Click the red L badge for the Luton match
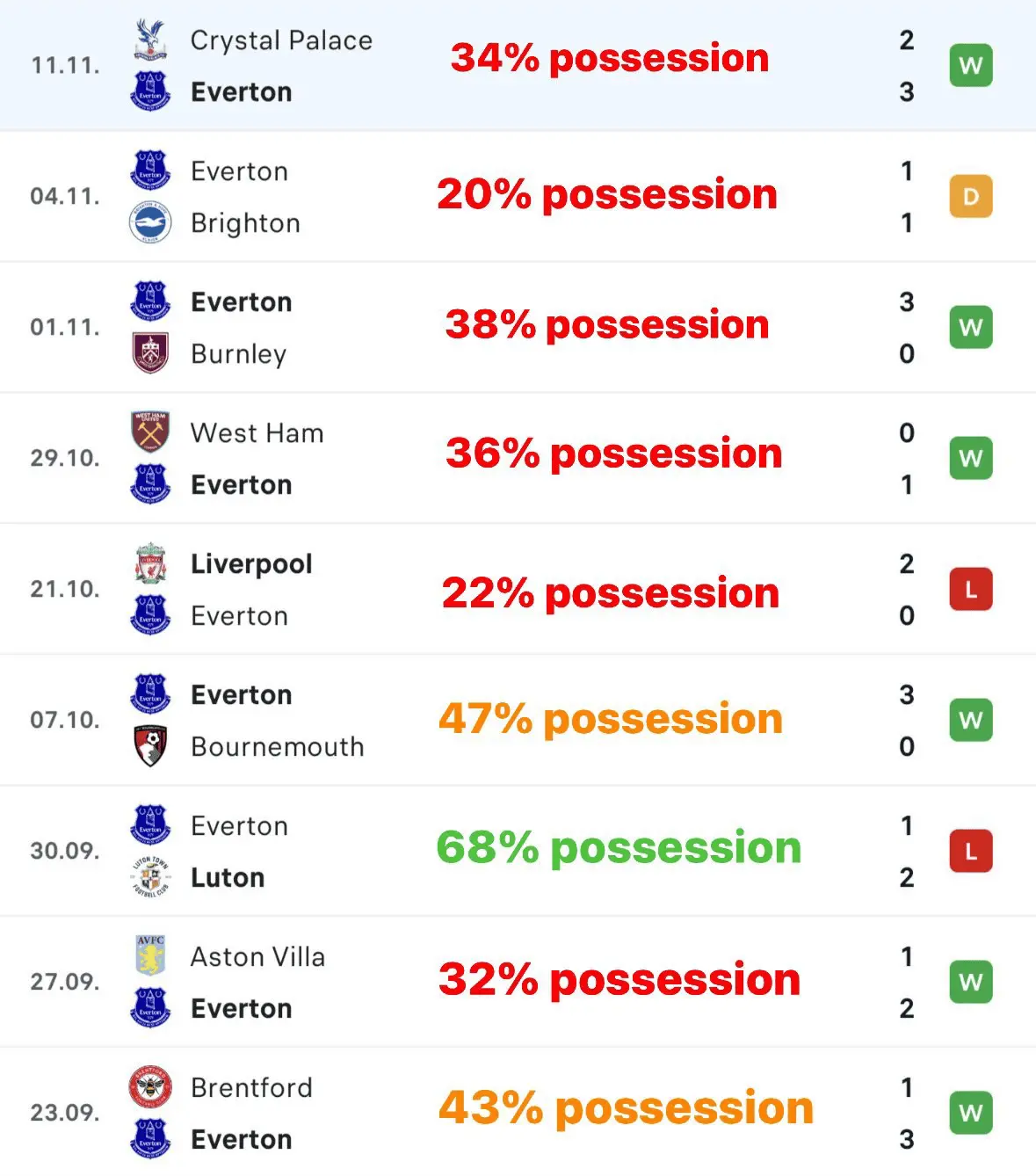Image resolution: width=1036 pixels, height=1176 pixels. tap(971, 852)
